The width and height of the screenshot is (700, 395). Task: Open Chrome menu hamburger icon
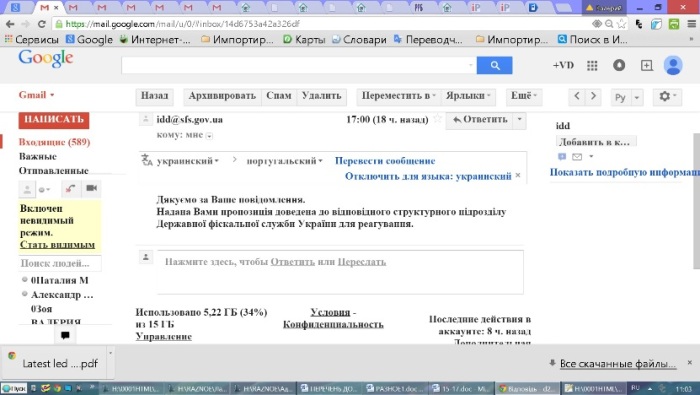tap(691, 24)
